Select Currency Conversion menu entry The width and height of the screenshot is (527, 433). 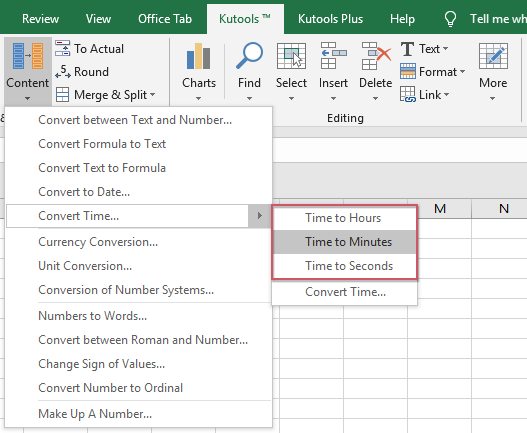pos(98,242)
